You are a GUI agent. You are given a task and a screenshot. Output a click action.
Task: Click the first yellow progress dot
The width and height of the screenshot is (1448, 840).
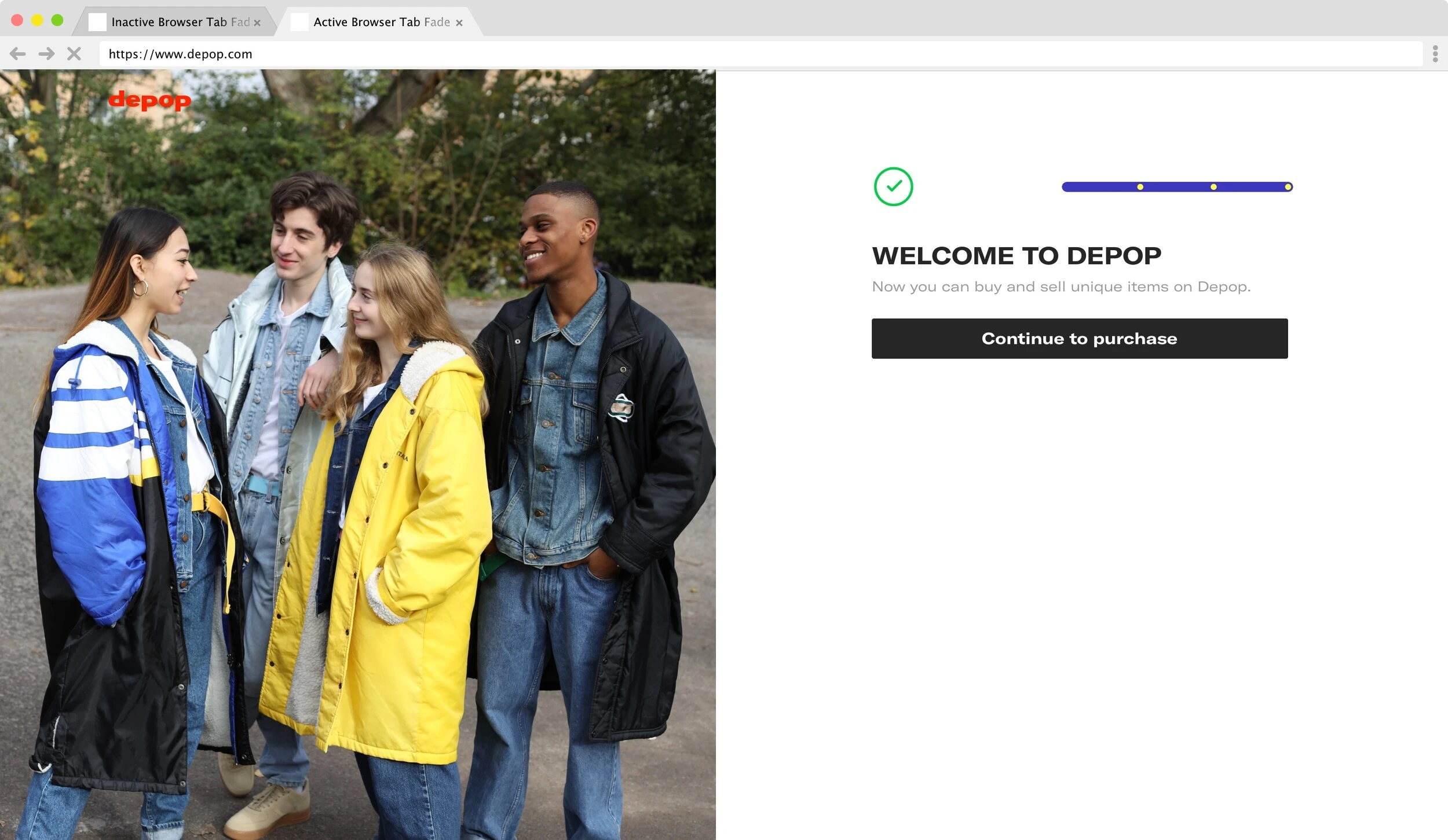[1140, 187]
